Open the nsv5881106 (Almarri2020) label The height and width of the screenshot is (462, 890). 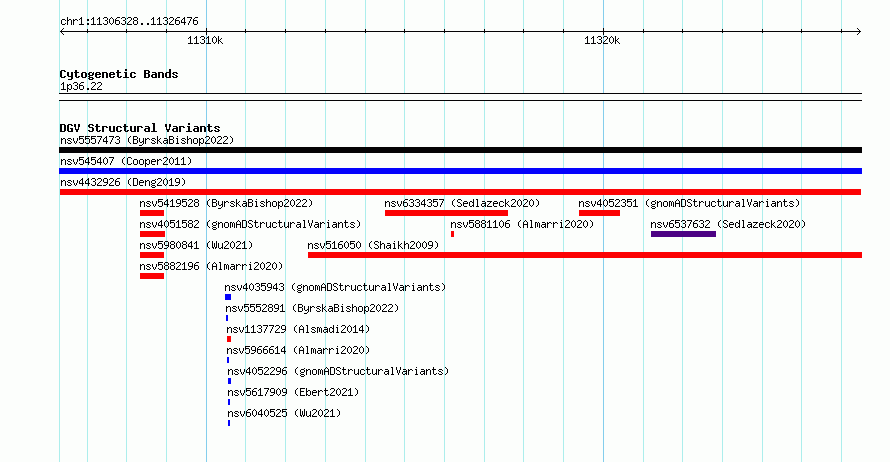pos(522,224)
